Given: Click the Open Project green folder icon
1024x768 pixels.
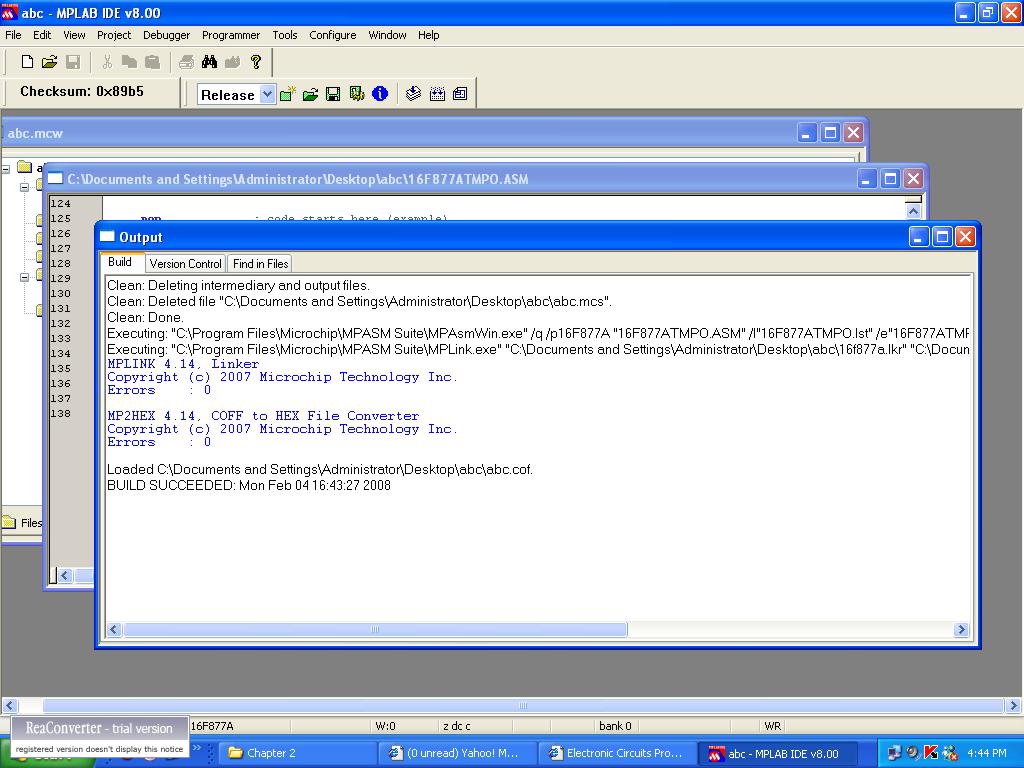Looking at the screenshot, I should (310, 94).
